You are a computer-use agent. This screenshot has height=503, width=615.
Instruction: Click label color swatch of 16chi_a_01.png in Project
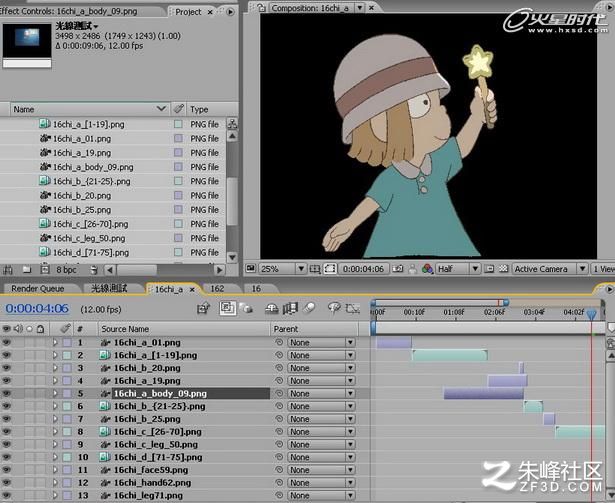178,139
